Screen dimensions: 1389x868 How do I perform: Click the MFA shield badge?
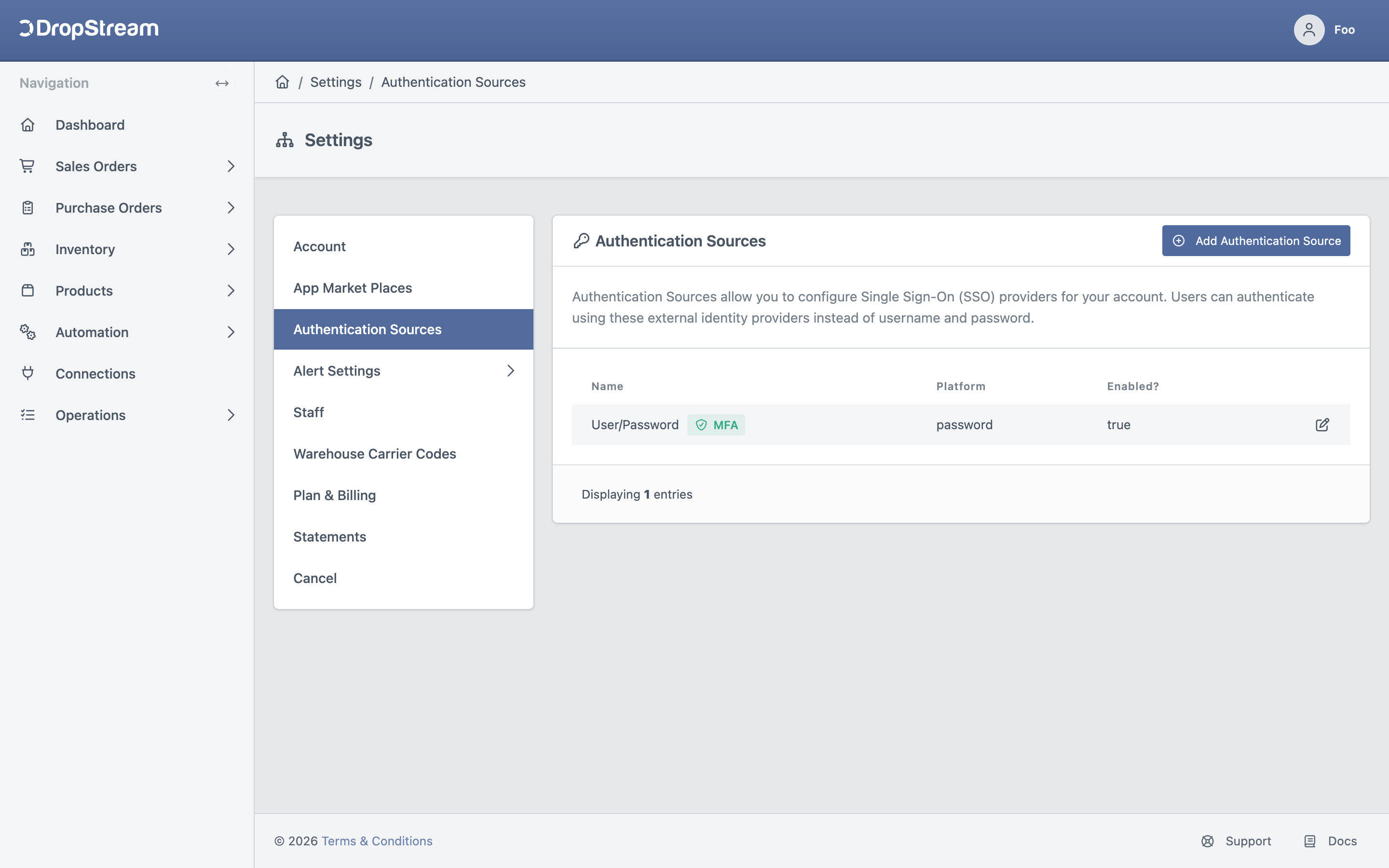click(716, 425)
